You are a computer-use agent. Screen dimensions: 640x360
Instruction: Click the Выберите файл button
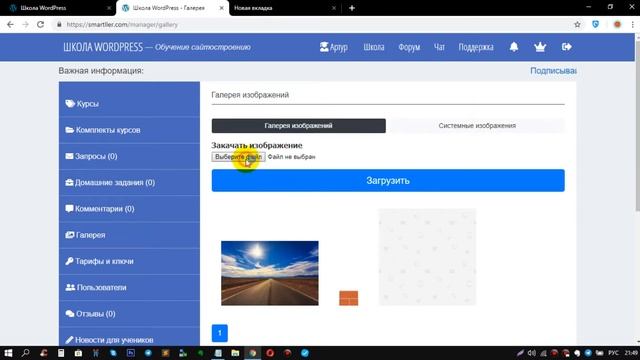pyautogui.click(x=238, y=157)
